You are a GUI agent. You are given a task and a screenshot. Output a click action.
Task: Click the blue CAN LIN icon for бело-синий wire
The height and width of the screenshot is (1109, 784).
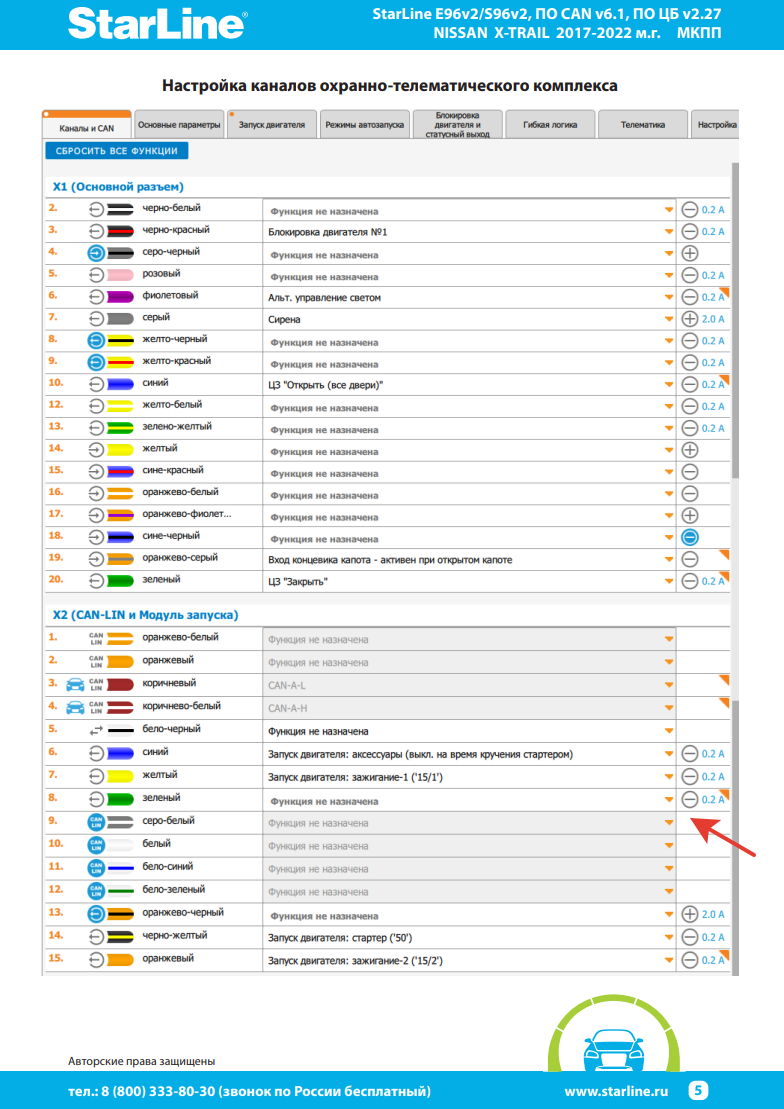point(96,867)
